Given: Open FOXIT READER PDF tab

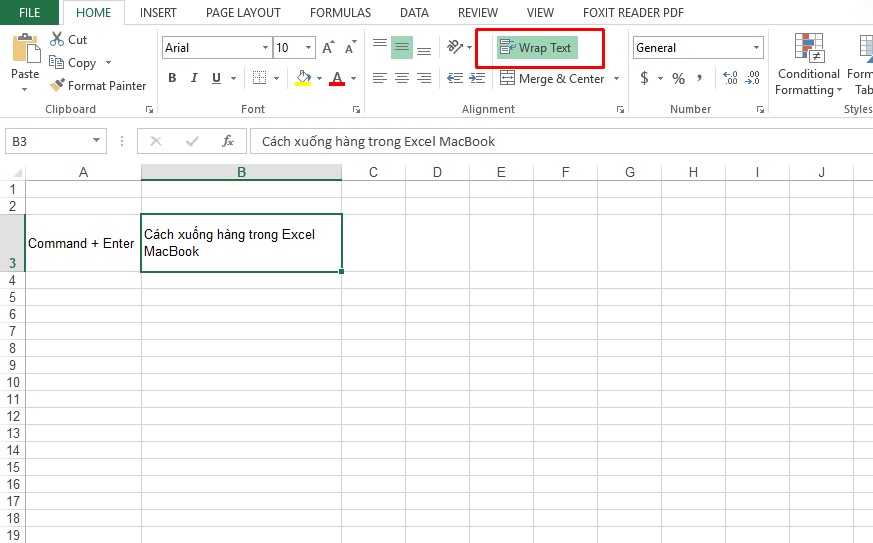Looking at the screenshot, I should 633,12.
